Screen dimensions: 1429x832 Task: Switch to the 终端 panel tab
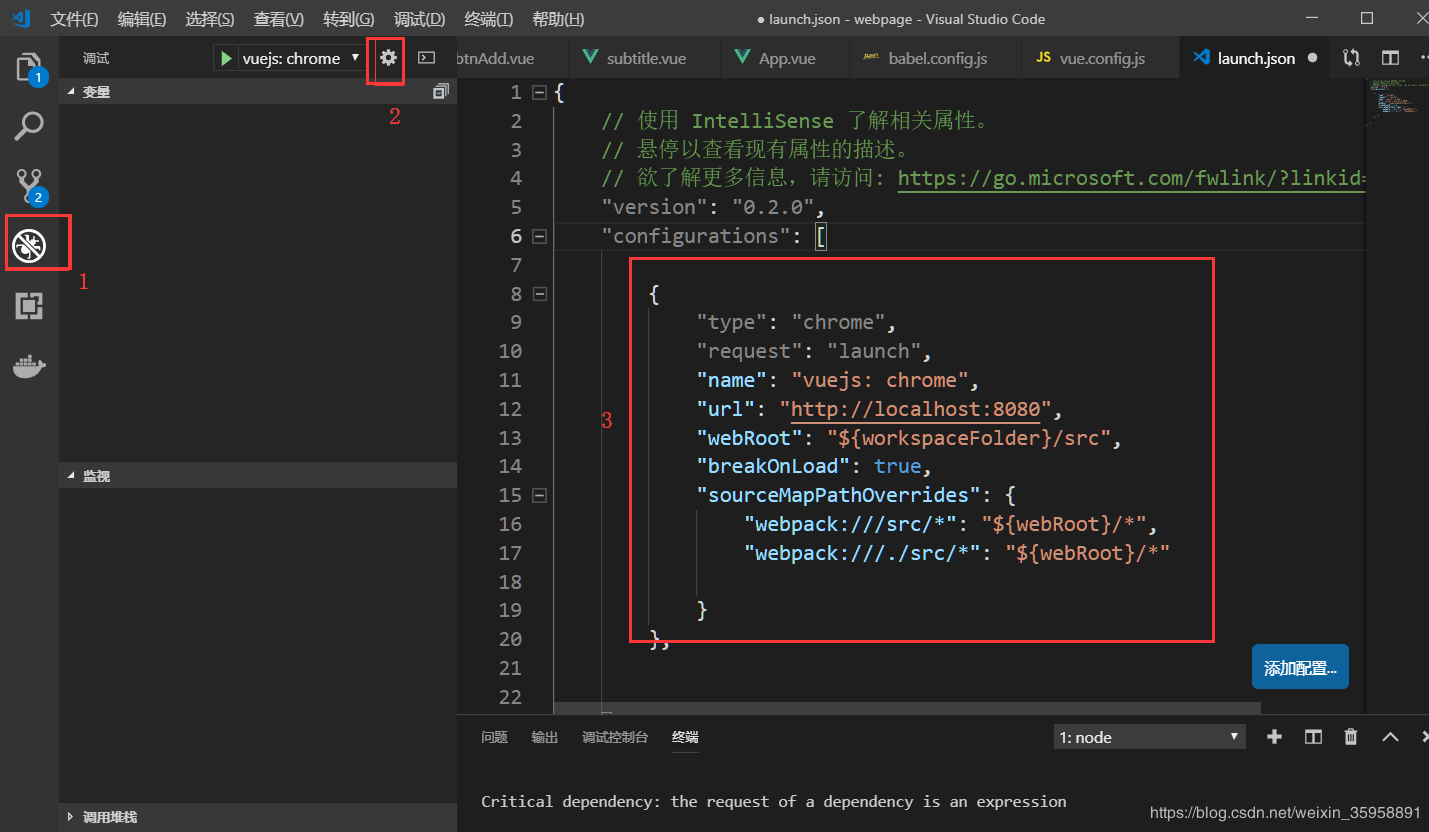pyautogui.click(x=685, y=737)
